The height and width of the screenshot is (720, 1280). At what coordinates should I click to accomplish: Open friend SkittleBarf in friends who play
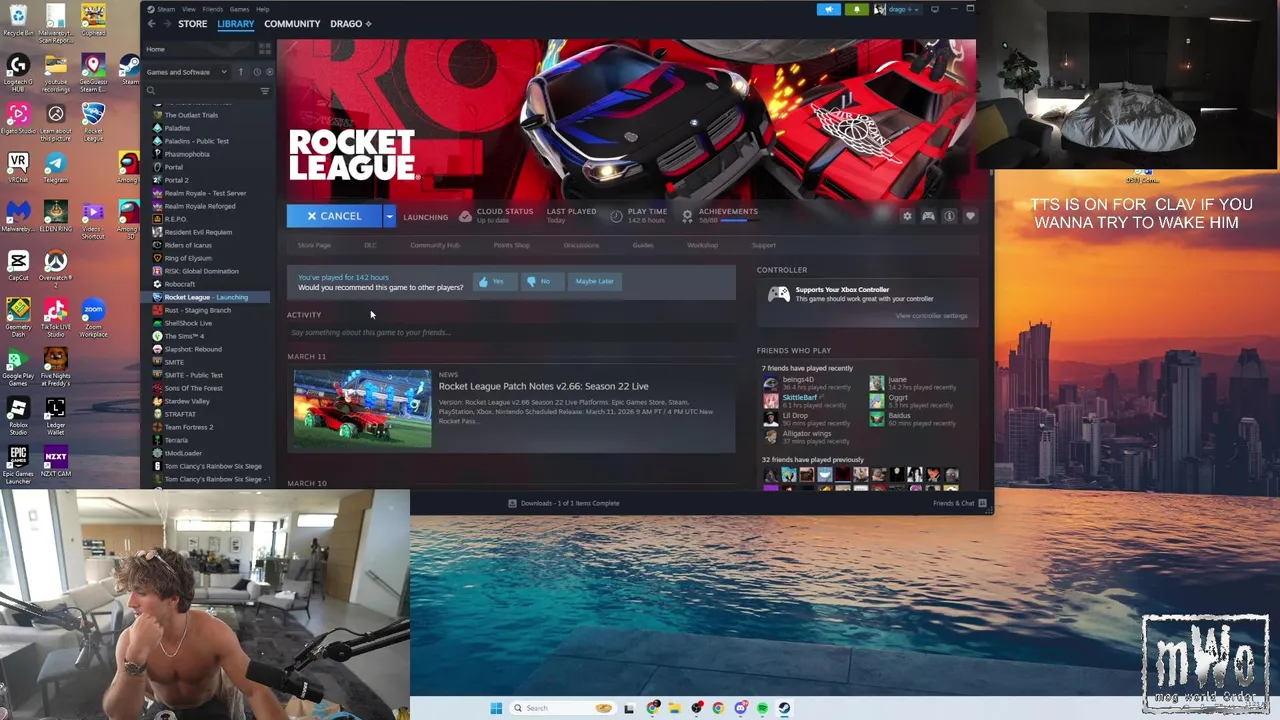click(799, 397)
